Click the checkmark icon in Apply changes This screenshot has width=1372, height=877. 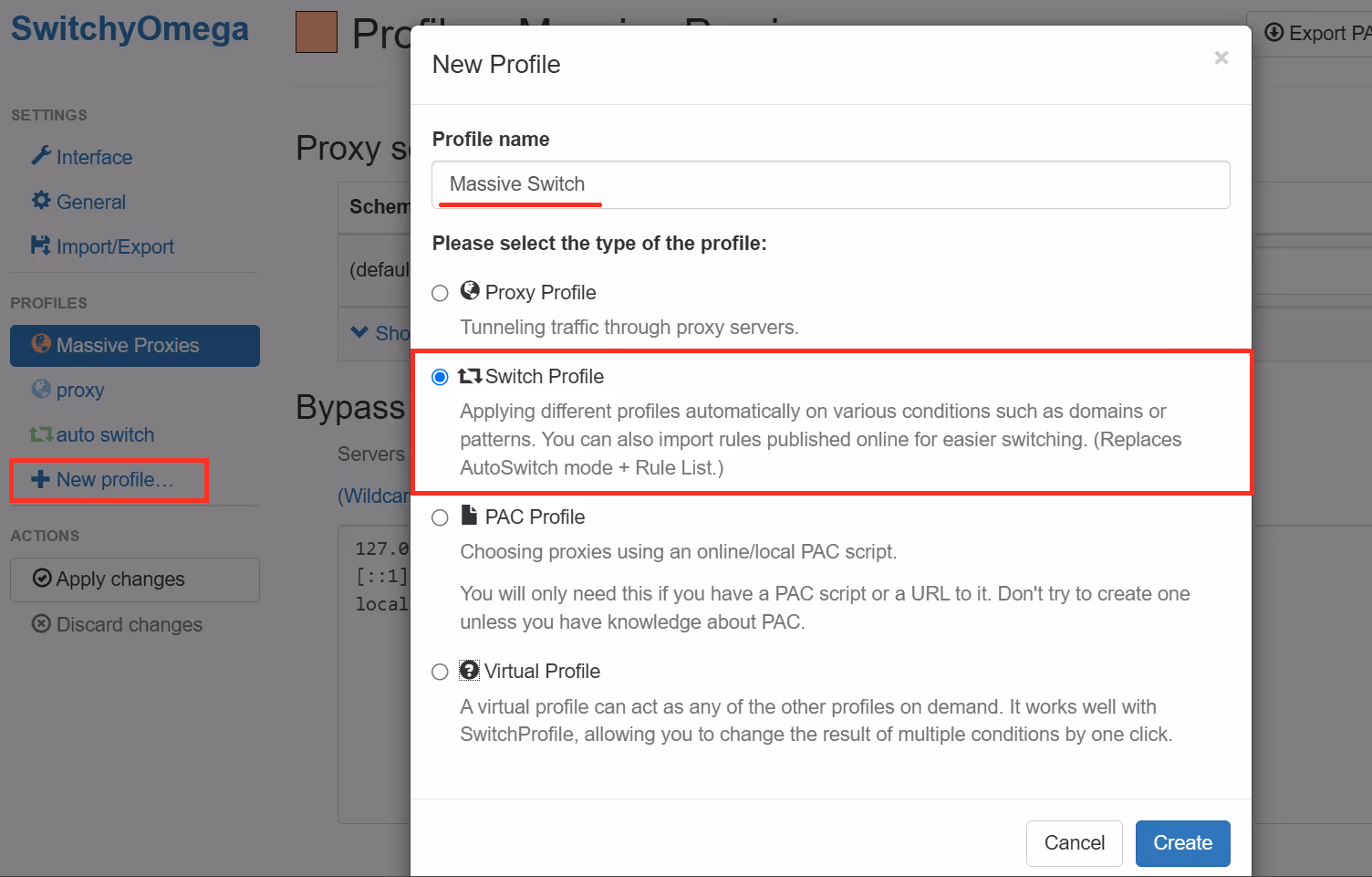tap(42, 578)
